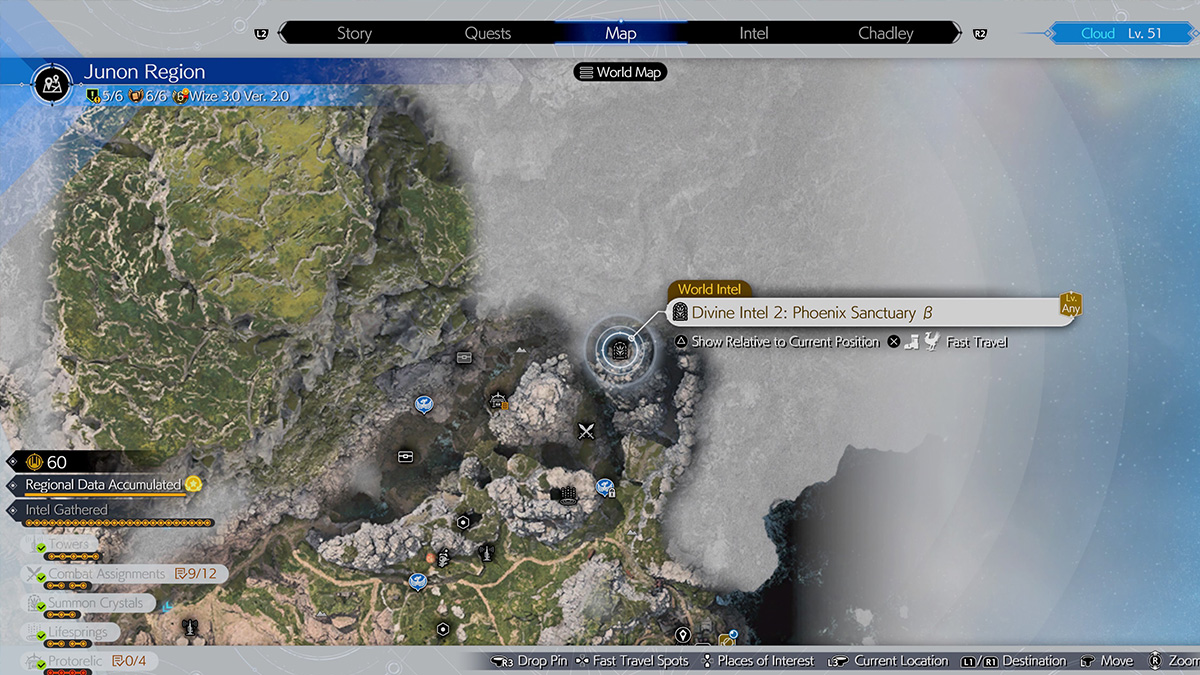1200x675 pixels.
Task: Expand the Intel Gathered section
Action: coord(66,510)
